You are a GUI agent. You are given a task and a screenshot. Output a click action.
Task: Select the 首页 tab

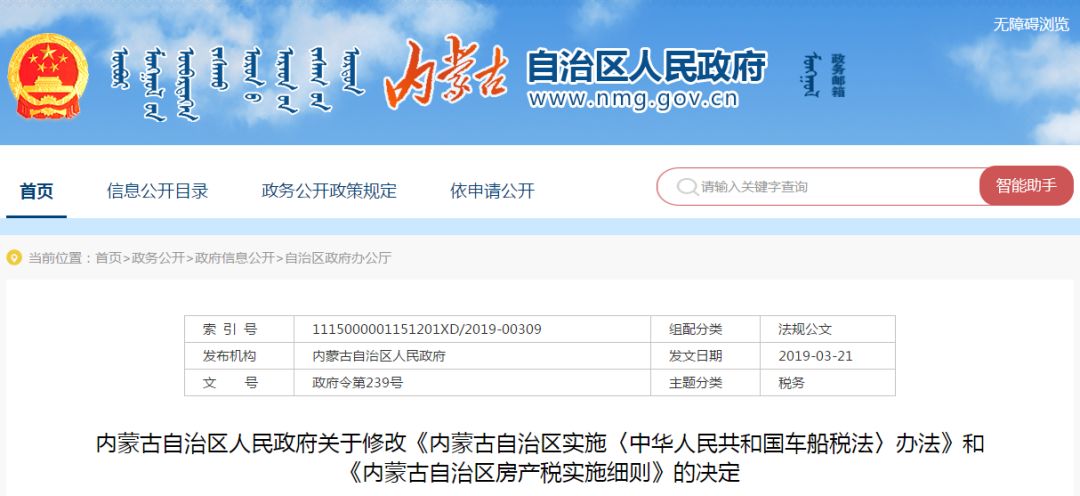point(37,191)
